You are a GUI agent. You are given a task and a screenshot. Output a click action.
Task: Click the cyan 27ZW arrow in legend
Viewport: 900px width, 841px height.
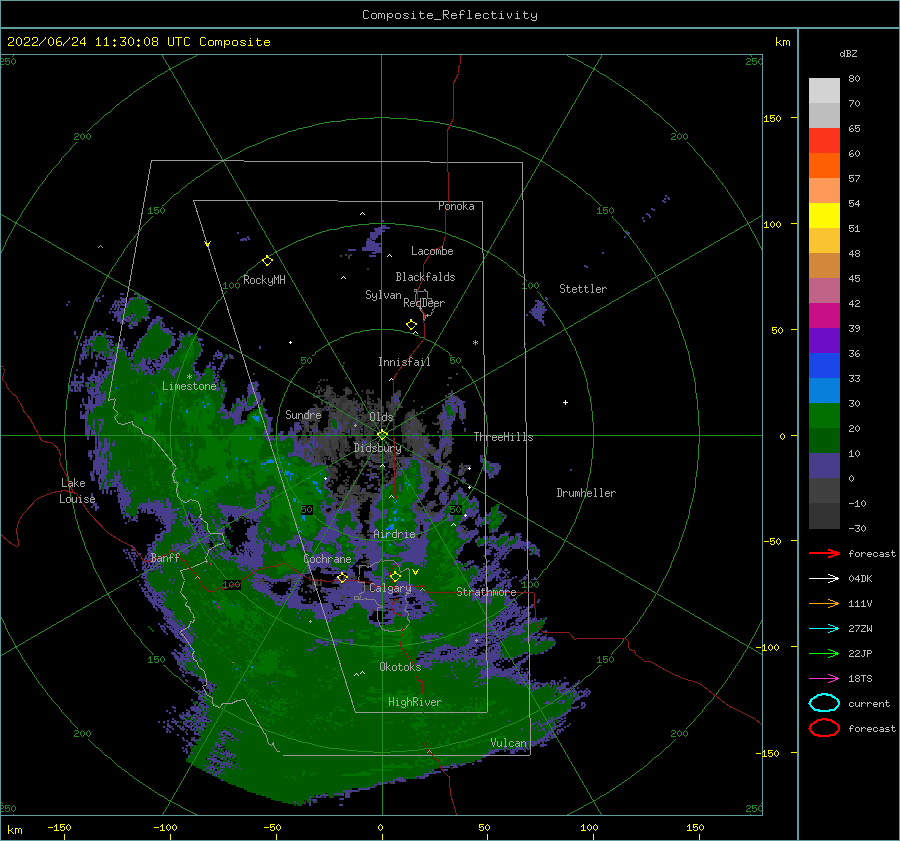pyautogui.click(x=824, y=628)
